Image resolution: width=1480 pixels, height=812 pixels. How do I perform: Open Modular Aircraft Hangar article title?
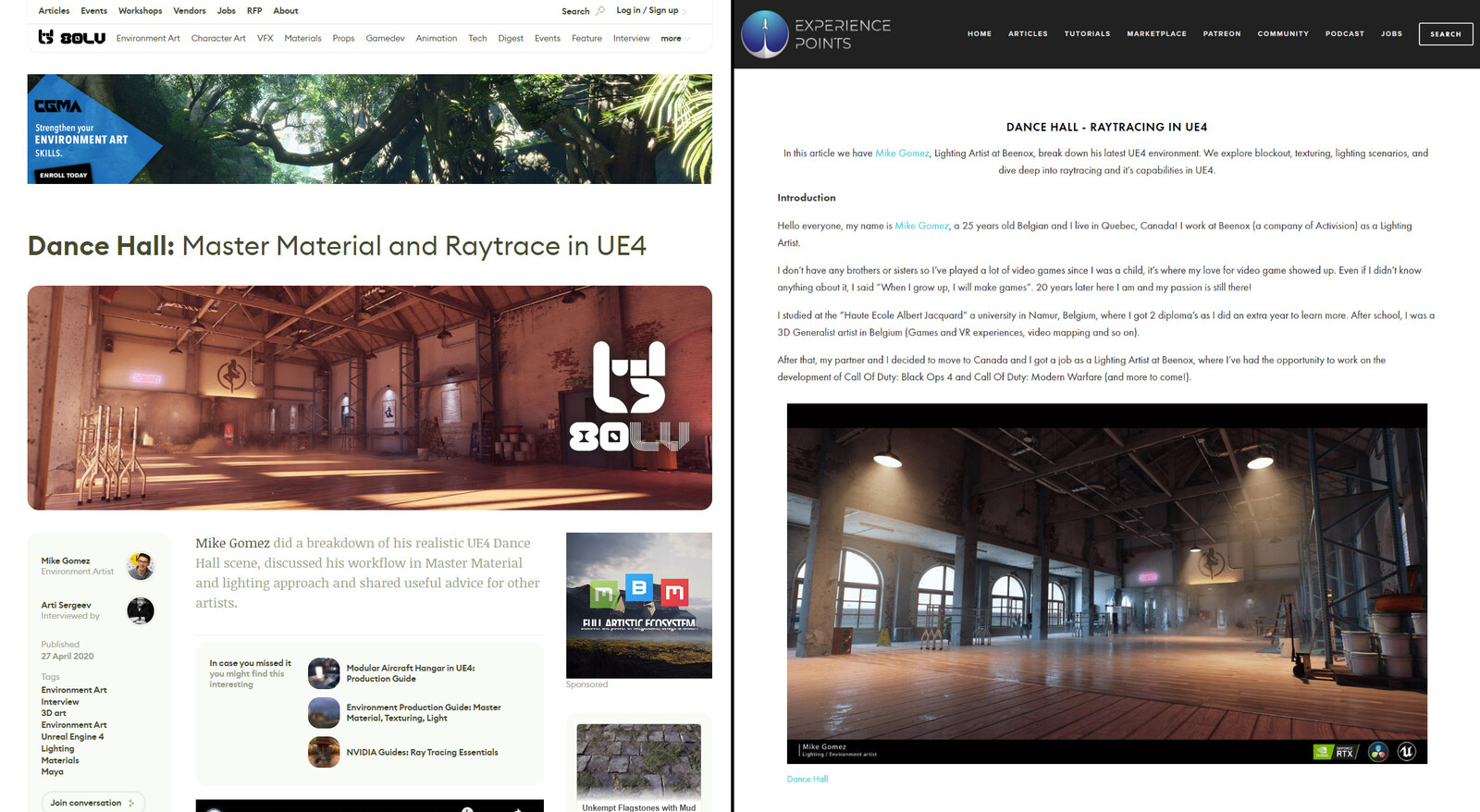tap(411, 673)
